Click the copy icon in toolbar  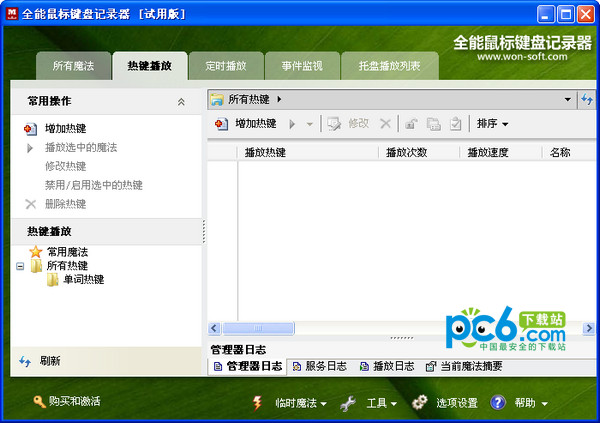pos(434,124)
